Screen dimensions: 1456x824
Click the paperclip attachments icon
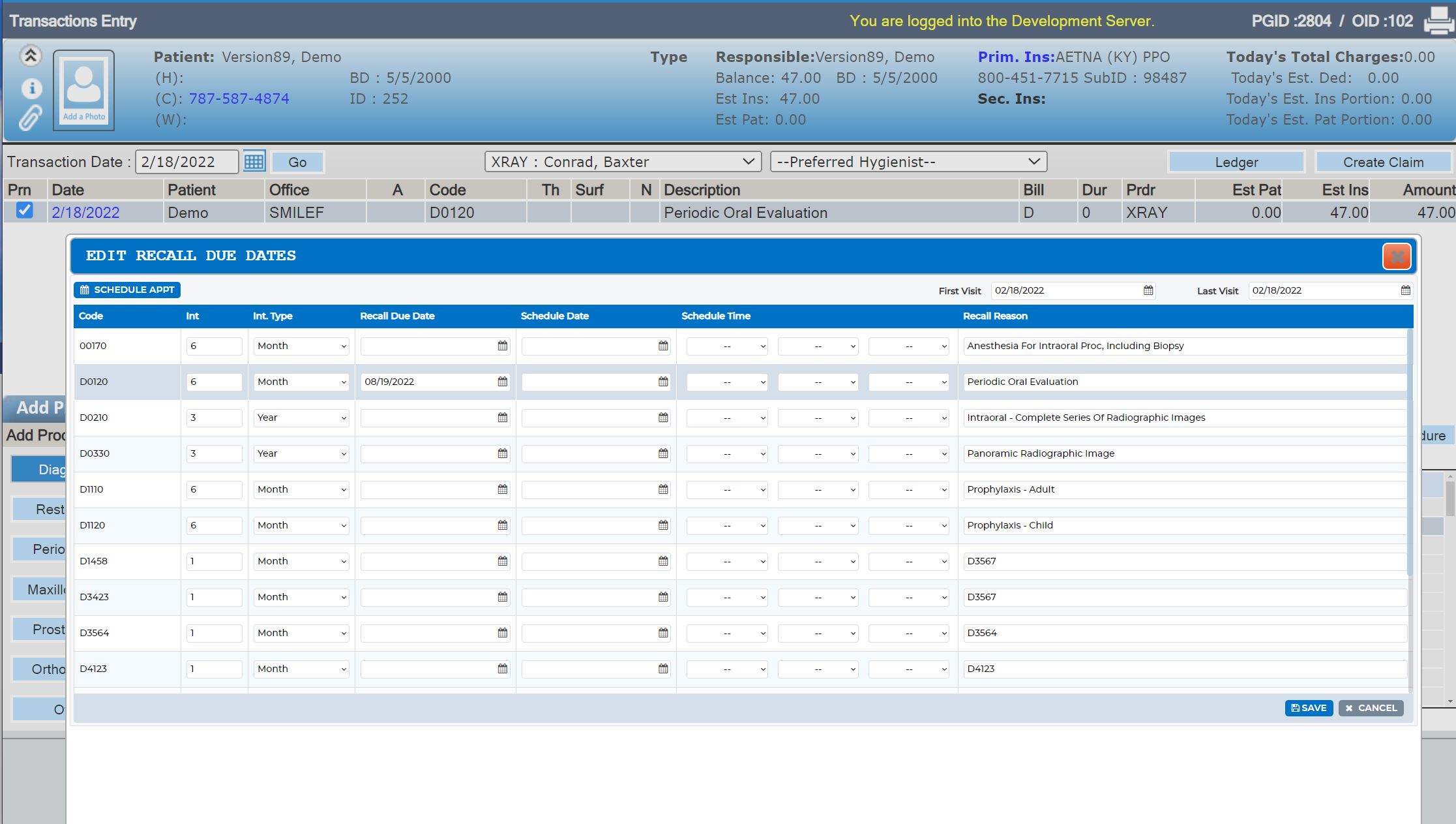[30, 118]
